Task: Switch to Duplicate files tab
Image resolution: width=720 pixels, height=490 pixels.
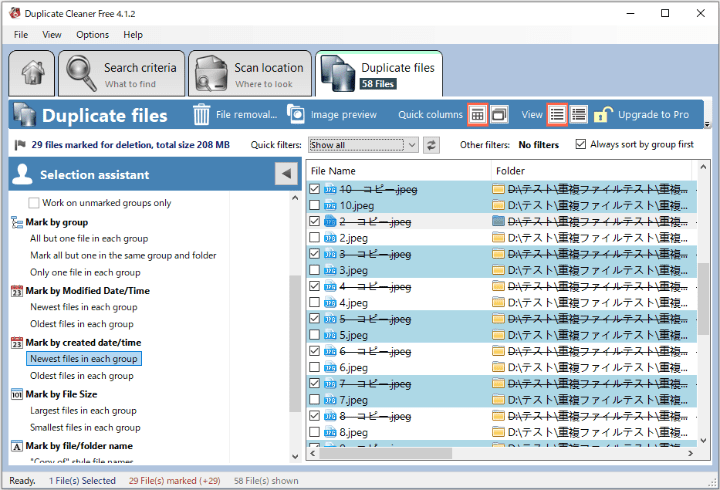Action: (379, 73)
